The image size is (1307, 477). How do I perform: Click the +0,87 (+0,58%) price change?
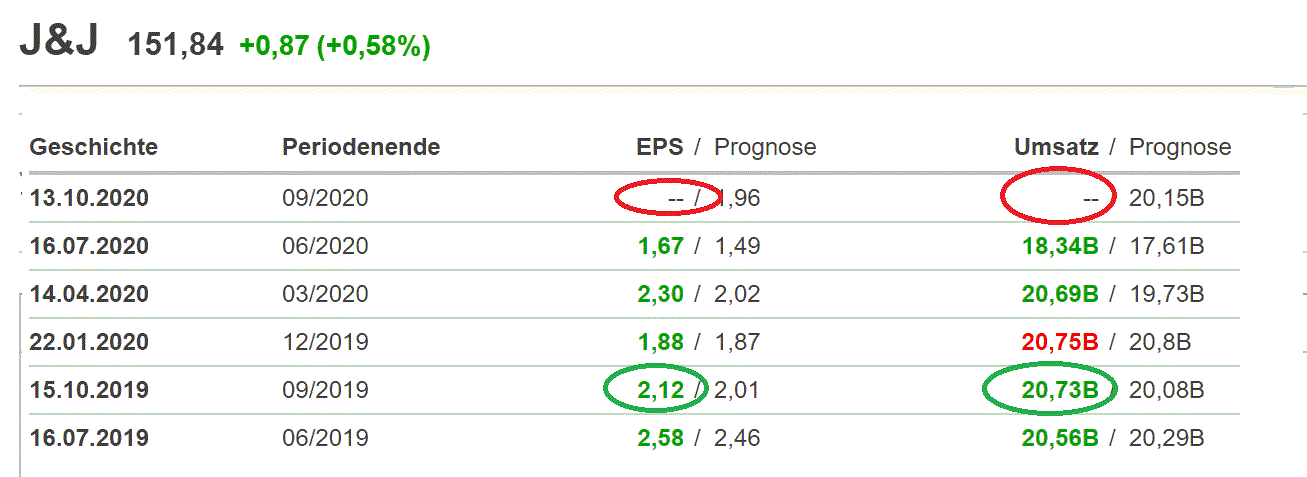pos(335,46)
